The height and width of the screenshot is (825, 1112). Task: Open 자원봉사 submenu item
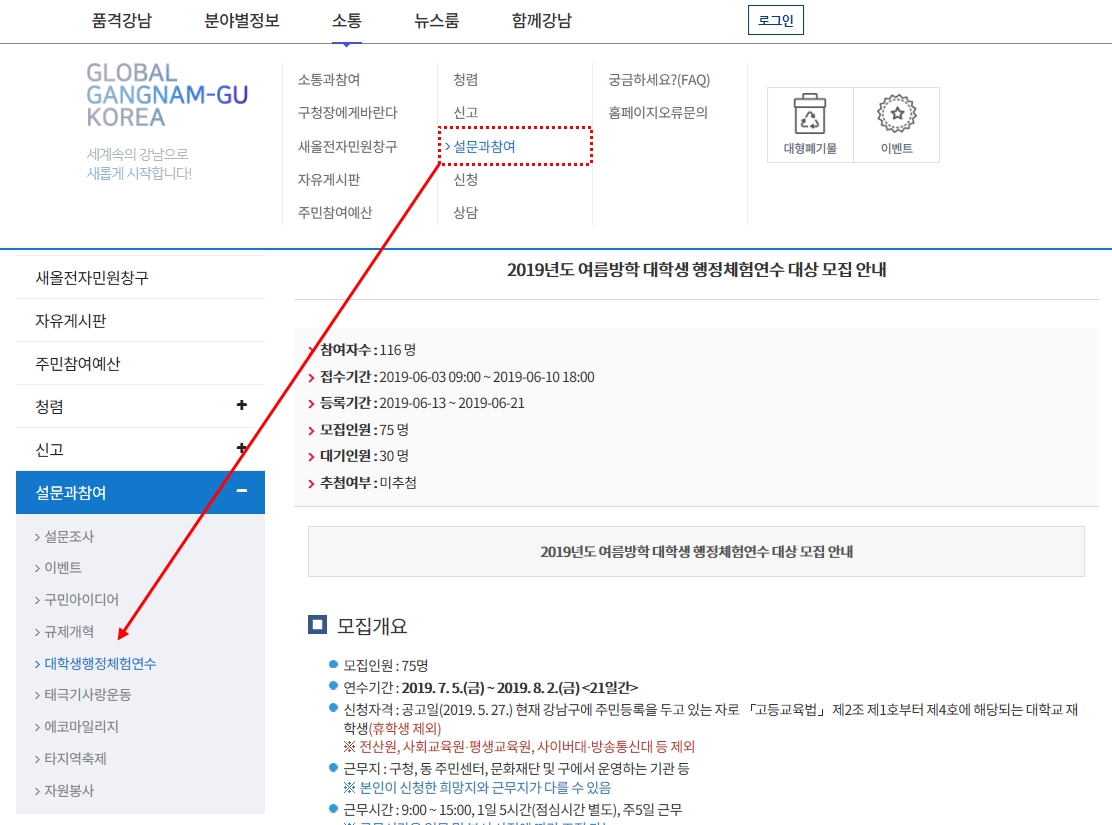point(69,790)
